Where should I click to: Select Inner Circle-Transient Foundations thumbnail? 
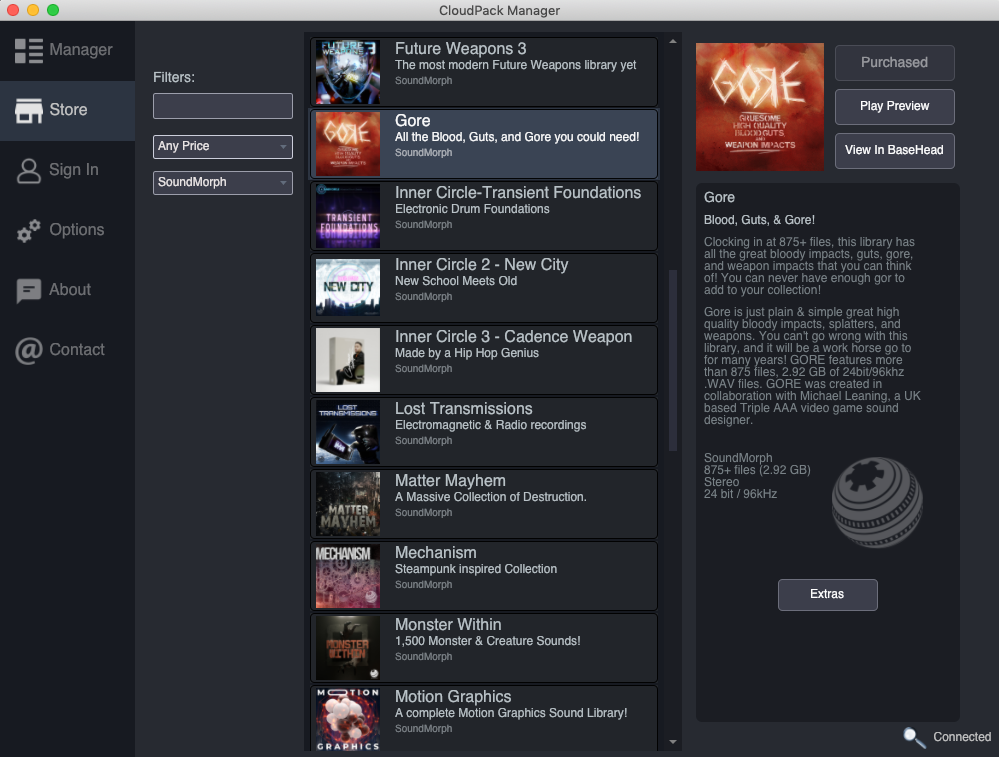tap(348, 216)
